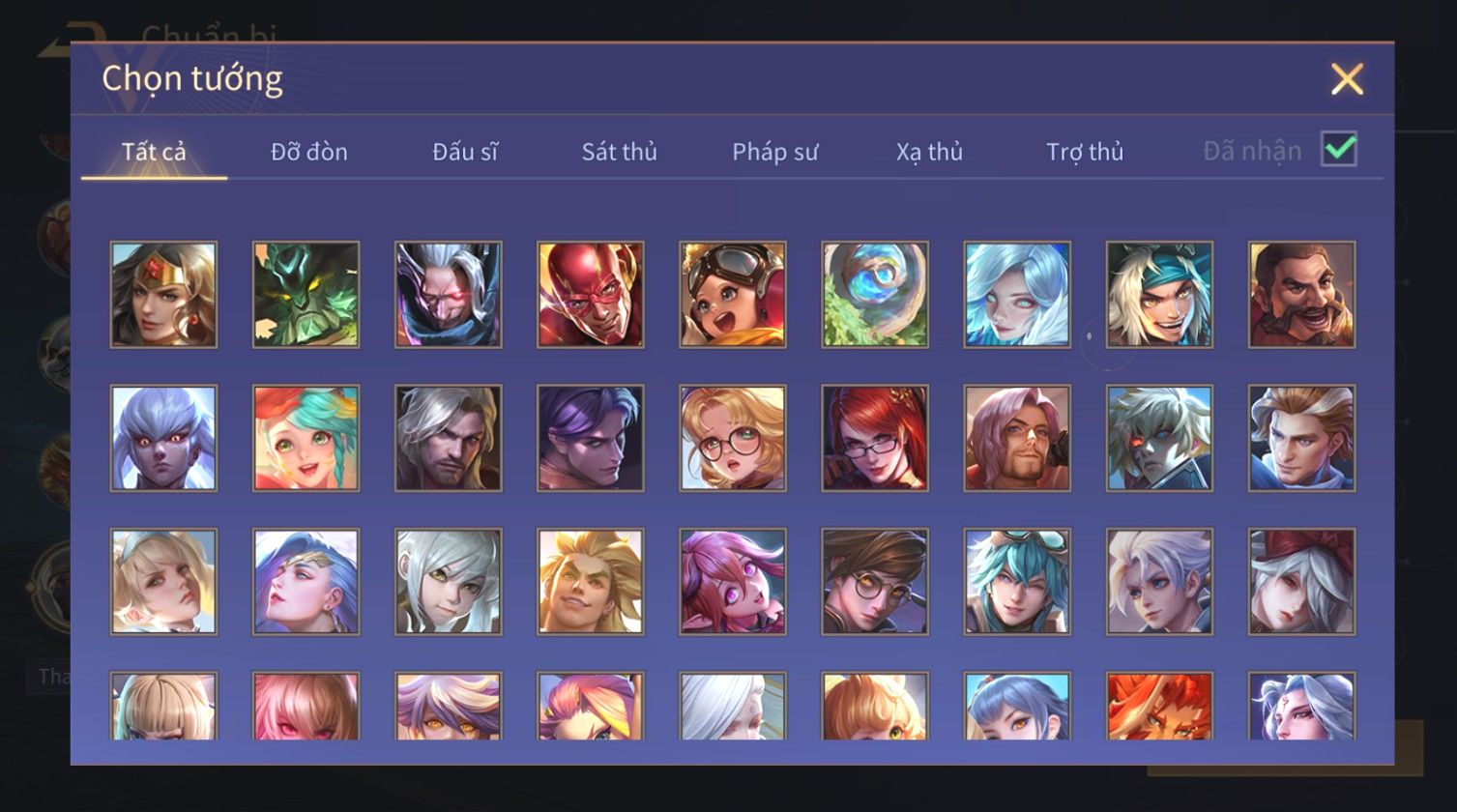Toggle the Đã nhận checkbox
This screenshot has height=812, width=1457.
point(1339,149)
